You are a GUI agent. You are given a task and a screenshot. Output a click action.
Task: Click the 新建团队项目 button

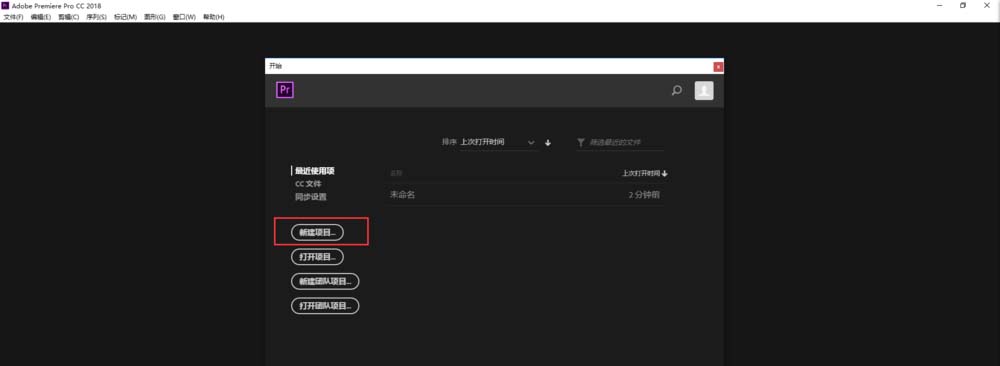tap(325, 281)
